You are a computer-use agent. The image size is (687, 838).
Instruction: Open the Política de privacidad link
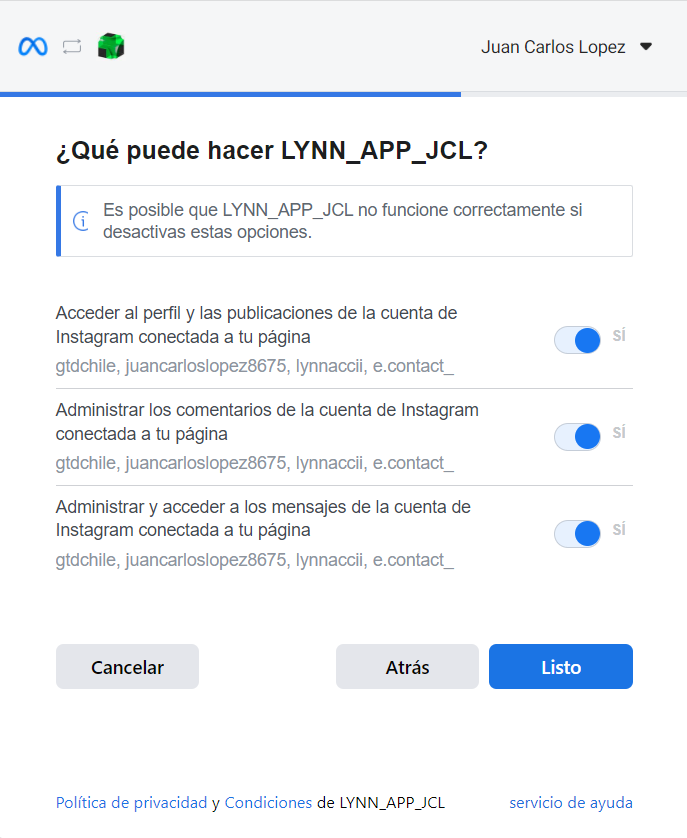pos(131,803)
